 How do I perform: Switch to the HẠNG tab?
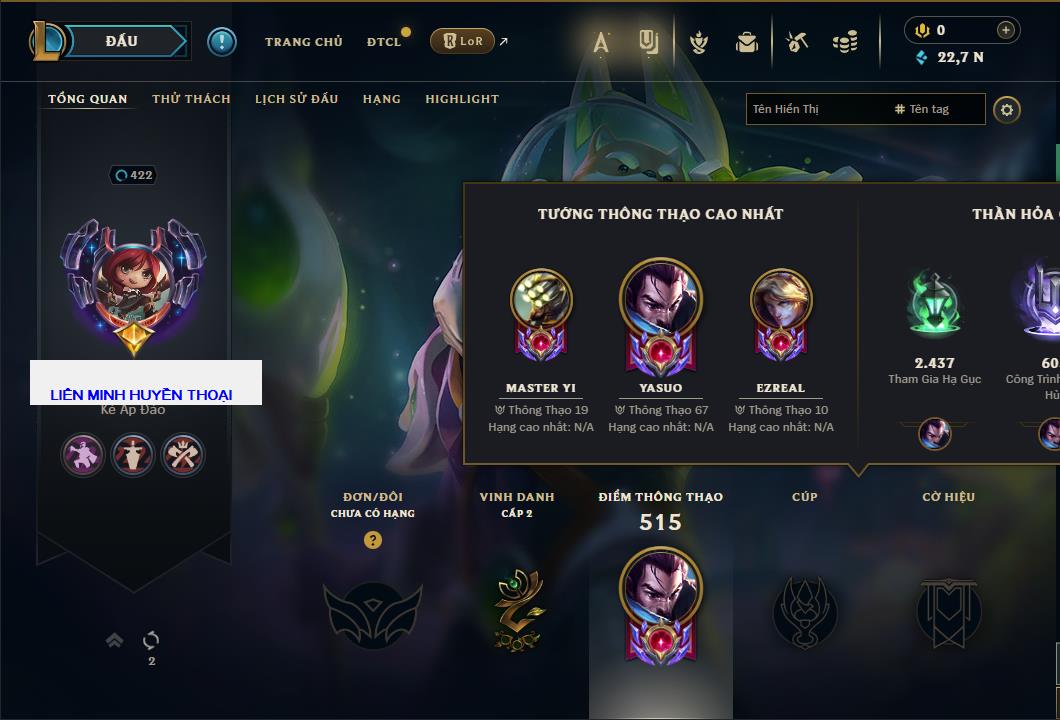coord(381,99)
